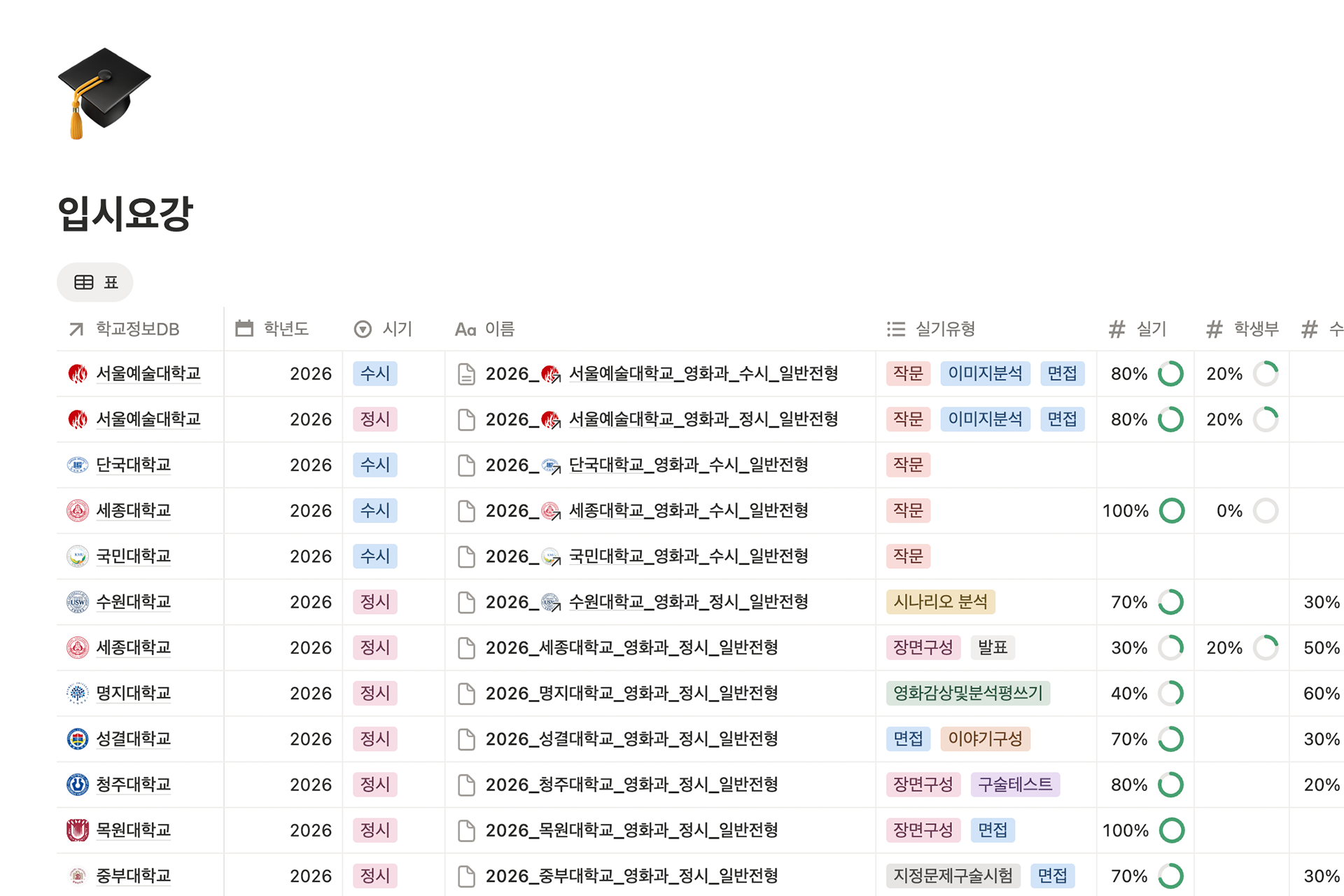Click 중부대학교 school logo icon
Image resolution: width=1344 pixels, height=896 pixels.
78,876
